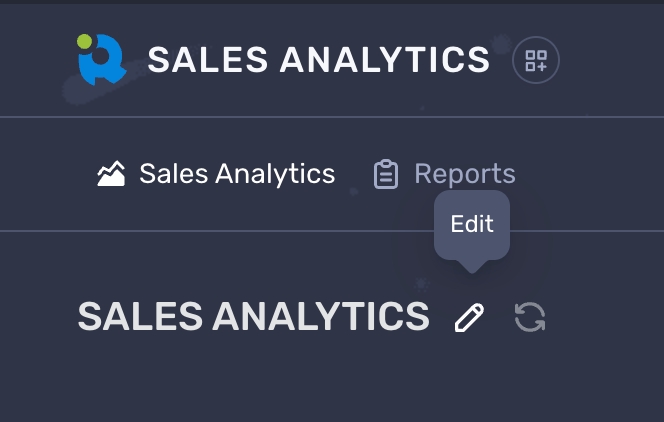Click the blue app logo

point(102,60)
